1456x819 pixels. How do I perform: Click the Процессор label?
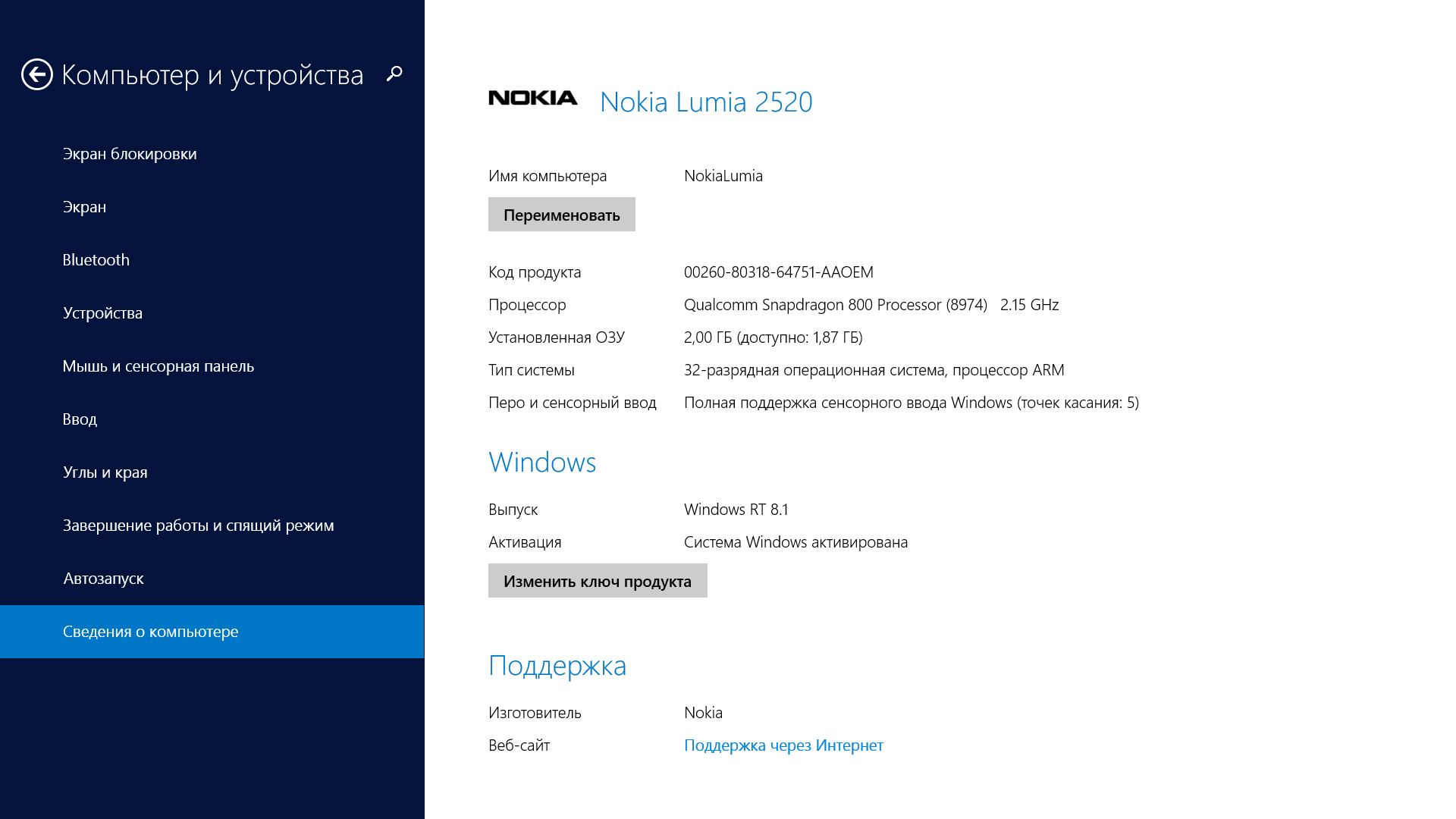click(x=527, y=305)
